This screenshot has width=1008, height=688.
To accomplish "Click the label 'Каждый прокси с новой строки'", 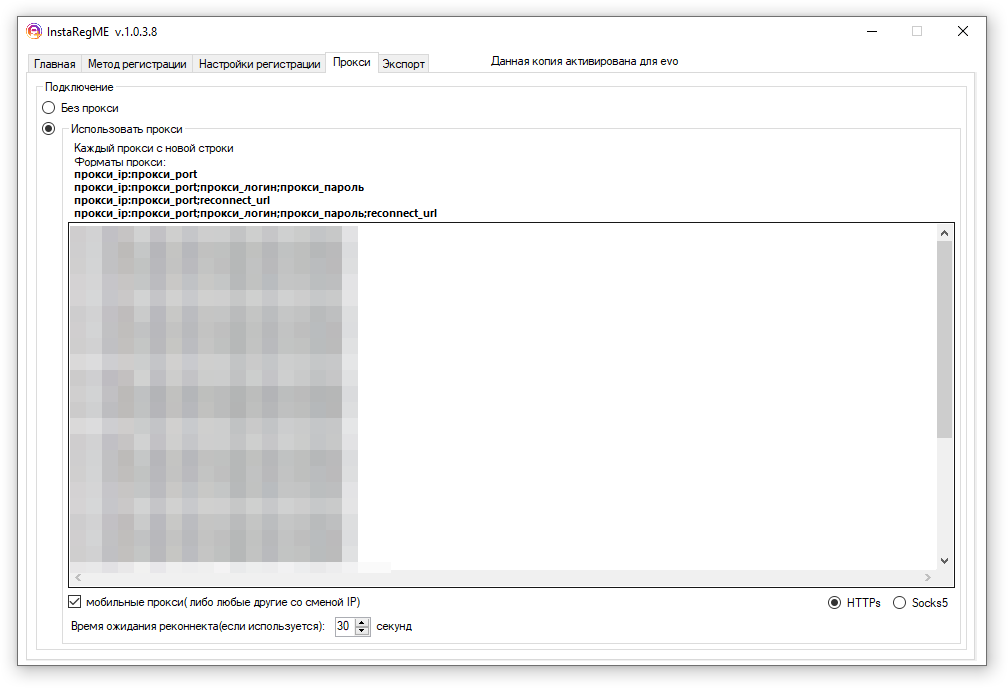I will 154,148.
